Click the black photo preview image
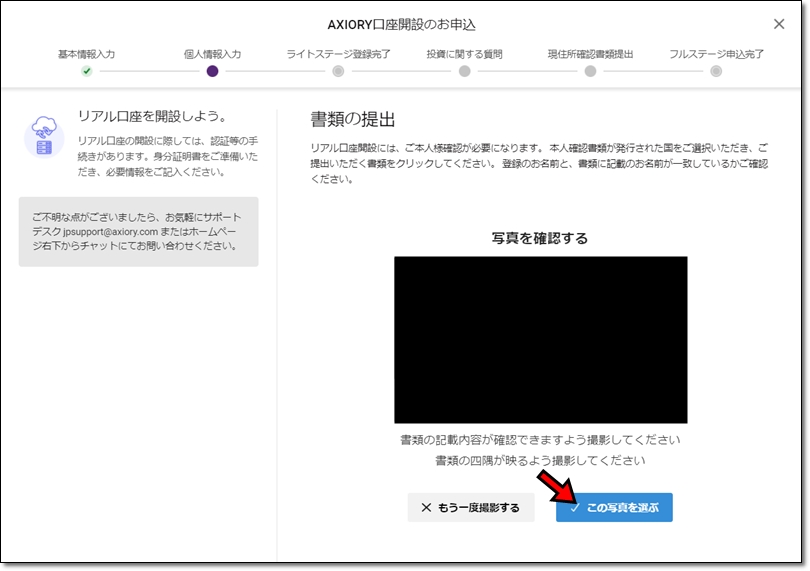The width and height of the screenshot is (810, 571). [x=540, y=339]
